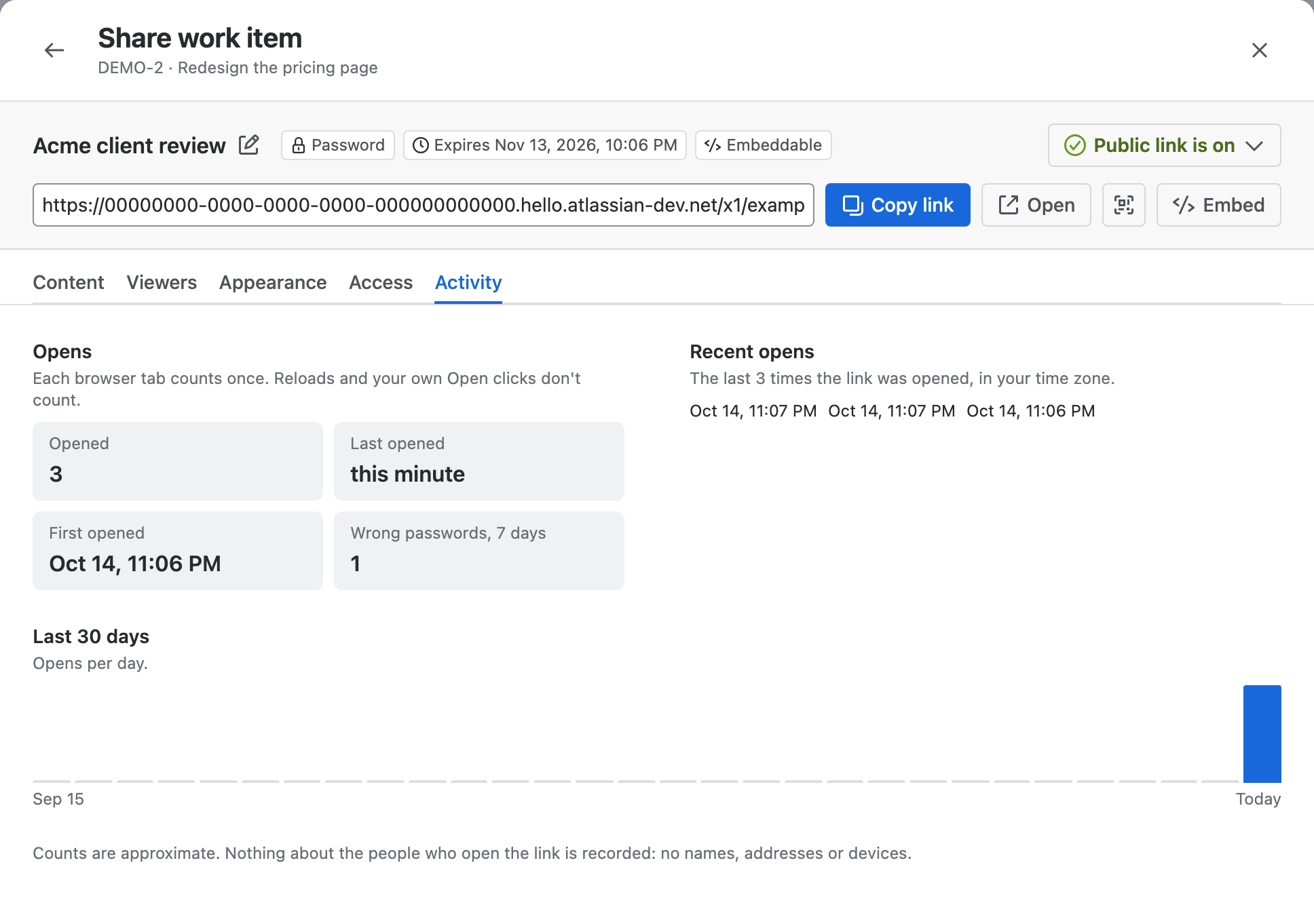The width and height of the screenshot is (1314, 924).
Task: Expand the Public link is on dropdown
Action: pos(1165,145)
